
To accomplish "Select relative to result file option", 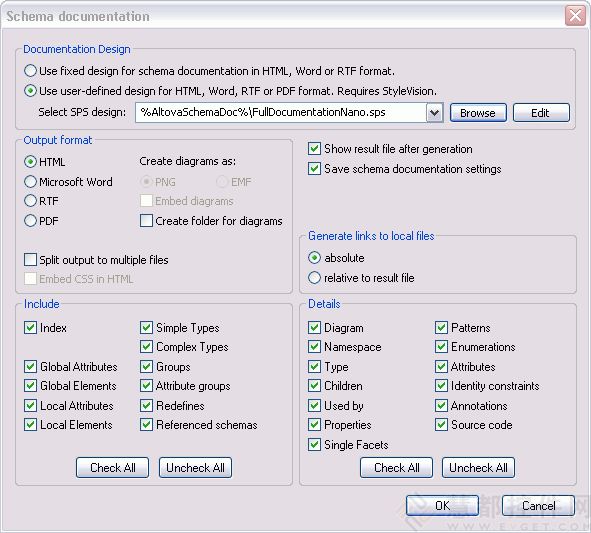I will pos(314,278).
